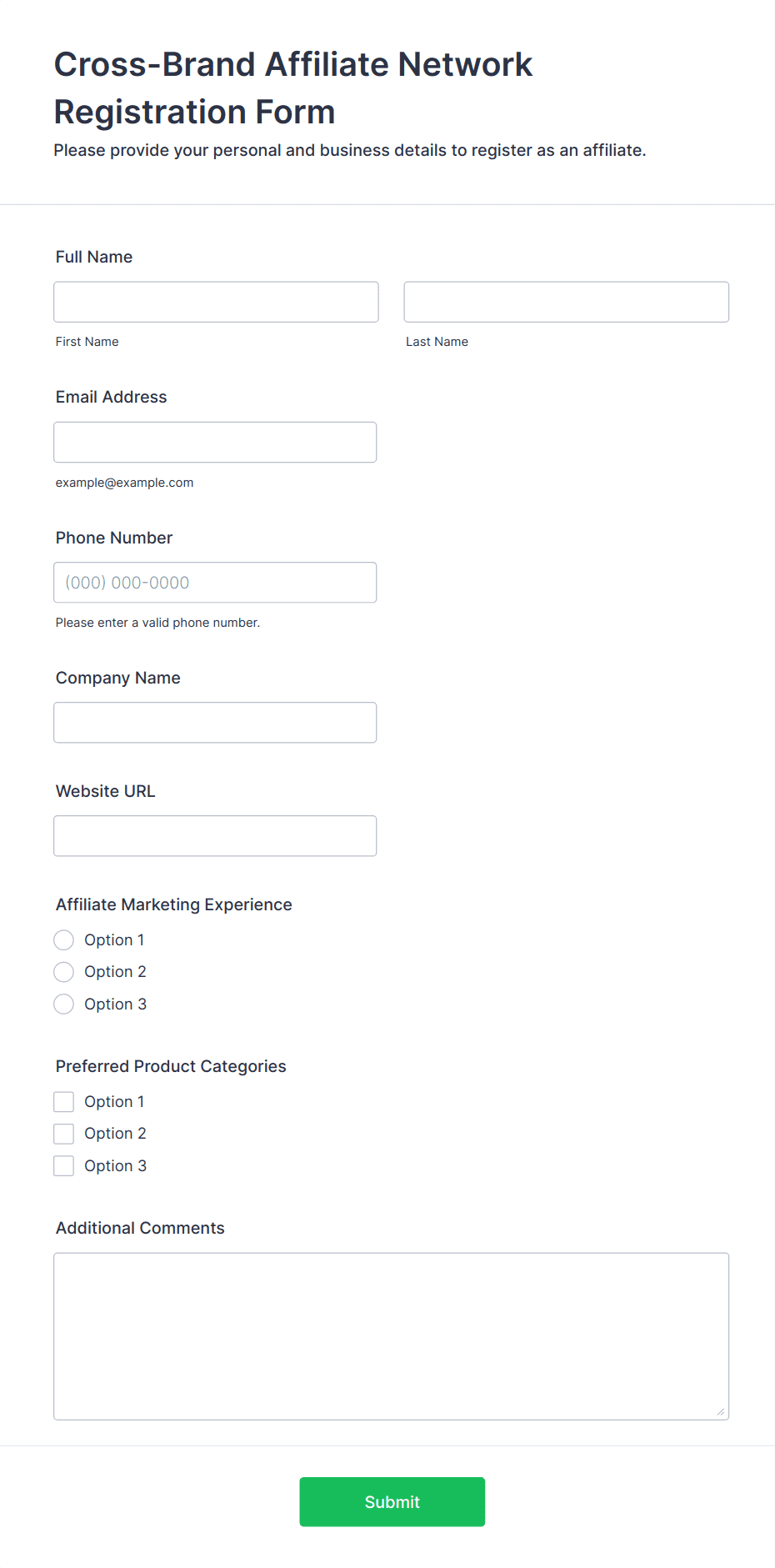Screen dimensions: 775x1568
Task: Grab the textarea resize handle corner
Action: point(721,1411)
